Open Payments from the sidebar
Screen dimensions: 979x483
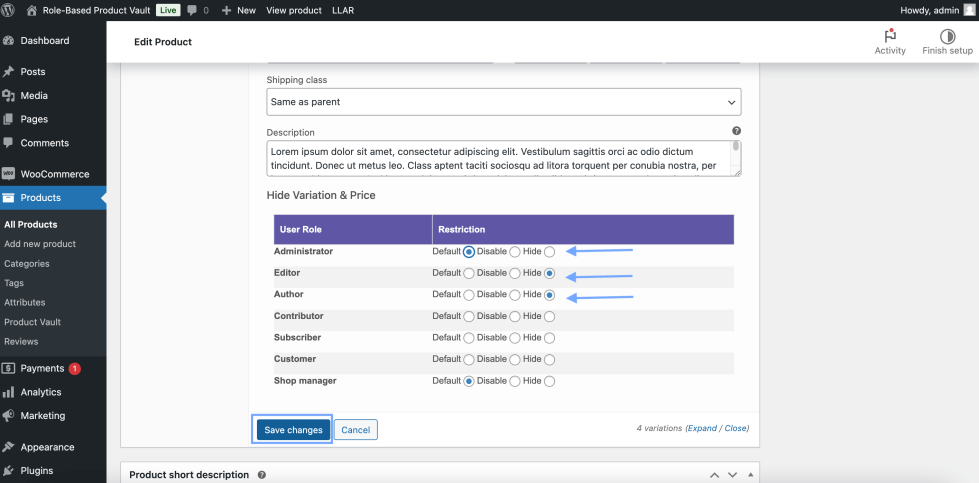click(42, 368)
